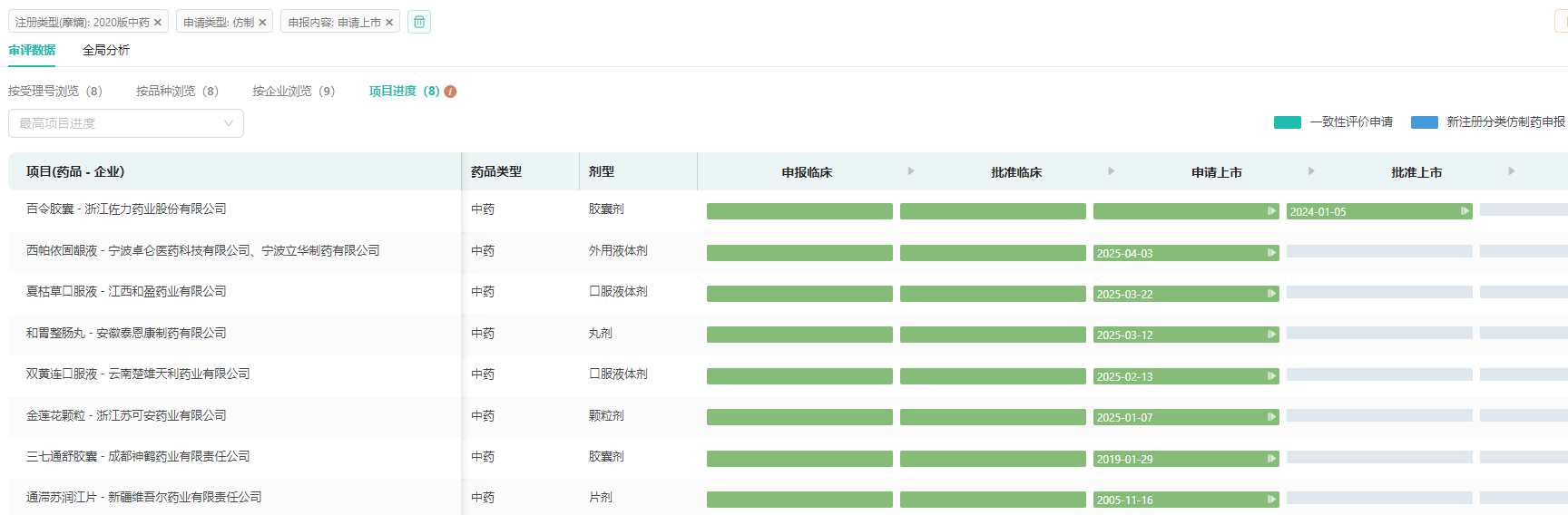The height and width of the screenshot is (515, 1568).
Task: Click the arrow next to 批准上市 header
Action: click(1511, 171)
